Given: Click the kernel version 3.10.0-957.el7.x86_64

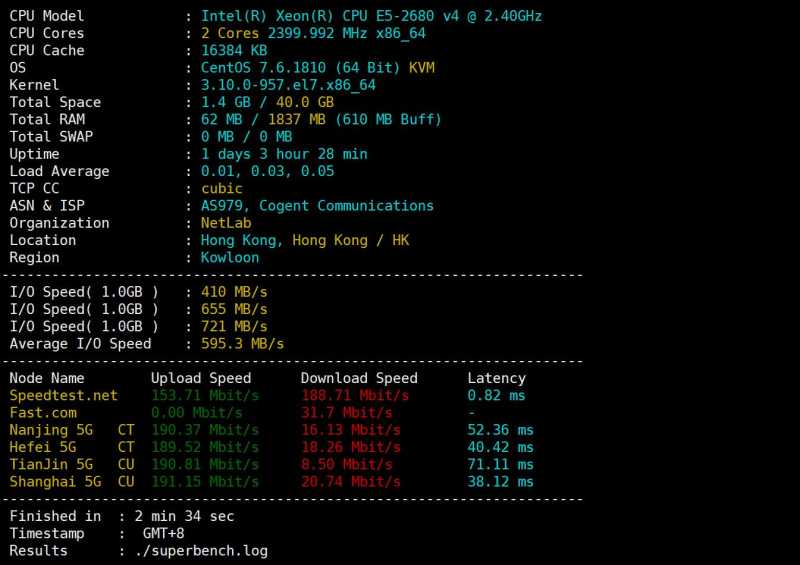Looking at the screenshot, I should point(288,85).
